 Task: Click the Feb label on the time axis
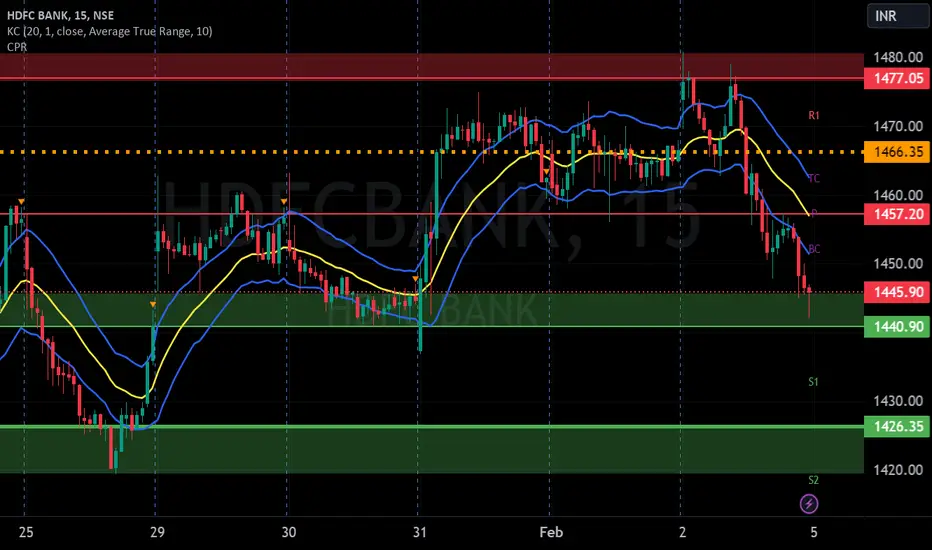click(551, 532)
